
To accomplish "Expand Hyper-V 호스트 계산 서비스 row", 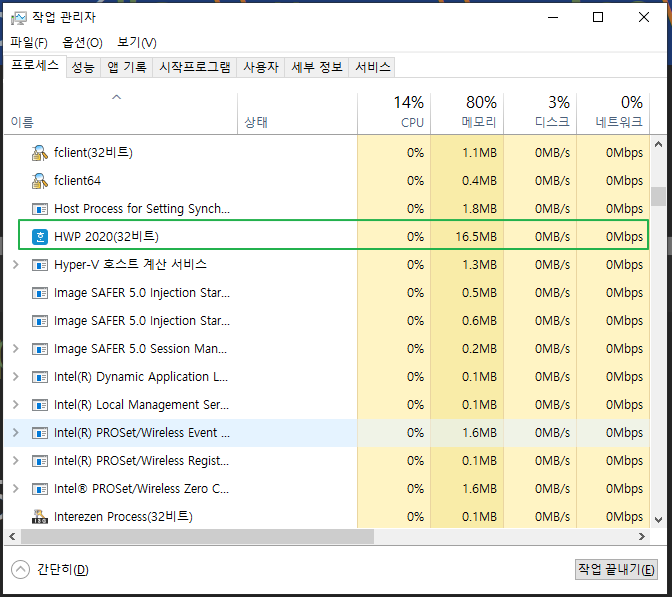I will coord(16,265).
